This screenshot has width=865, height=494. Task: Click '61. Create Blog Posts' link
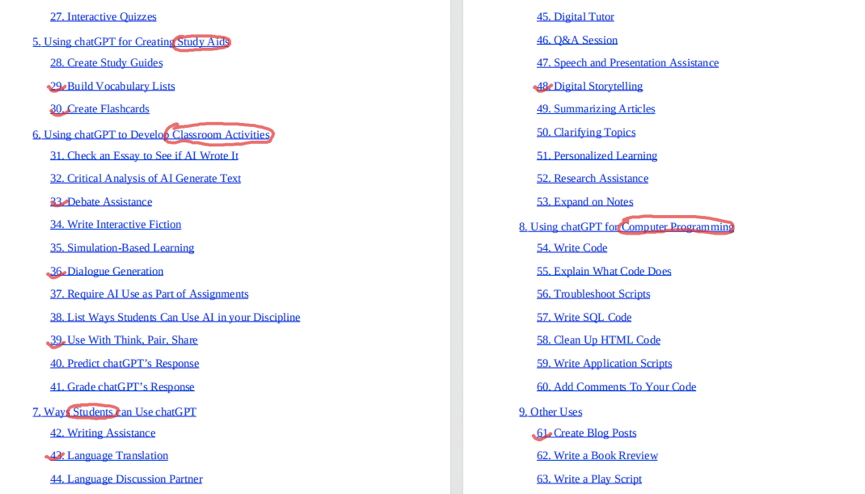[587, 433]
